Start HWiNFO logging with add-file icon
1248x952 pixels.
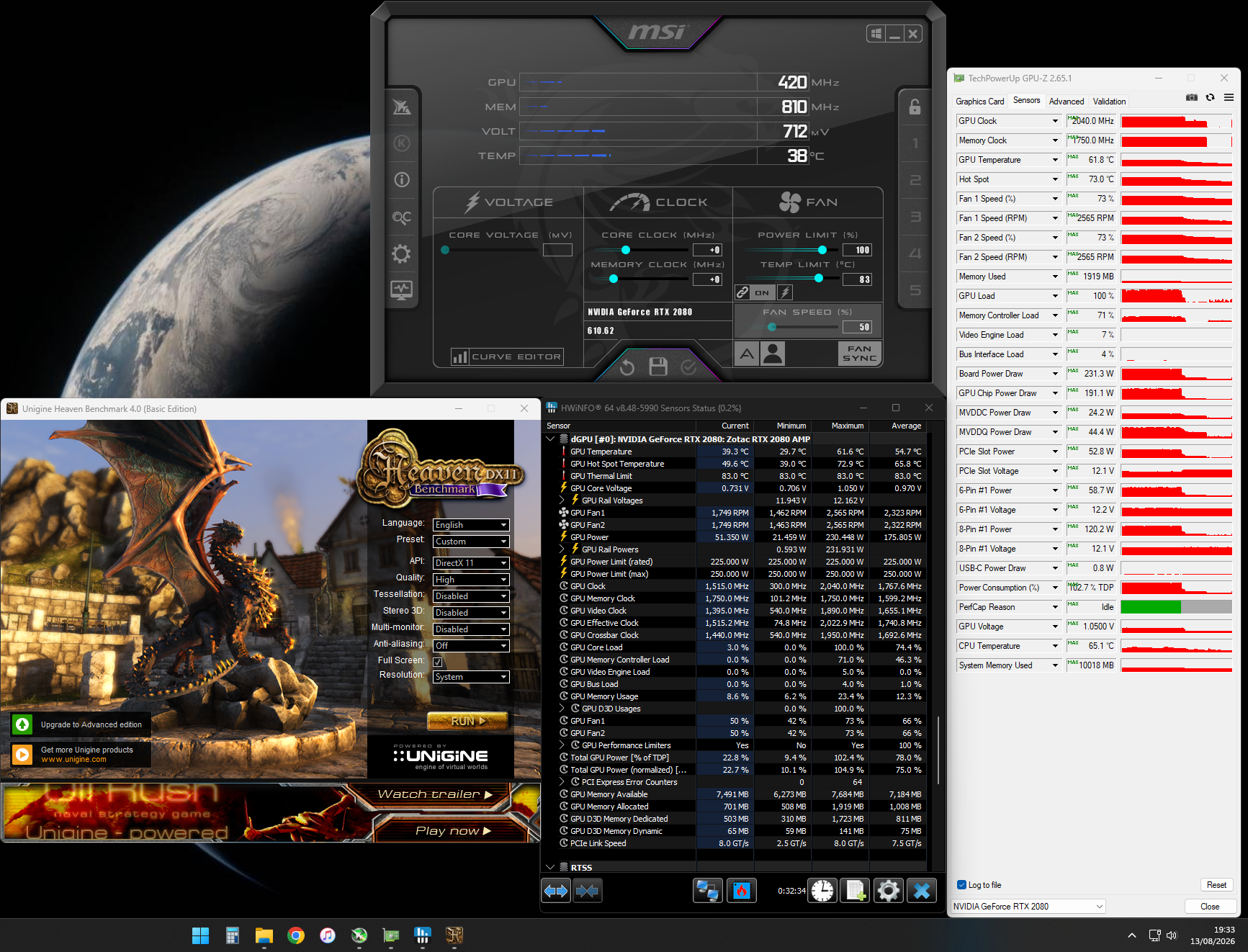[856, 891]
